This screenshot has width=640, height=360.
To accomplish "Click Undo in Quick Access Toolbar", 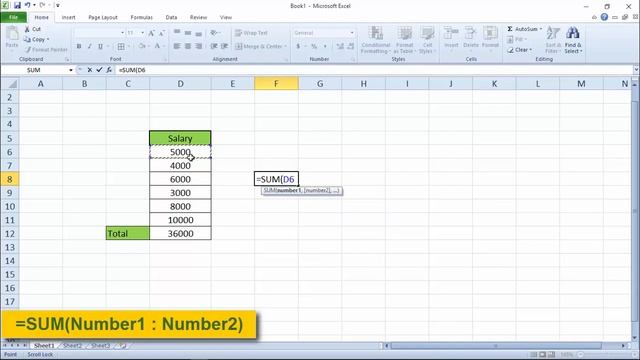I will 27,5.
